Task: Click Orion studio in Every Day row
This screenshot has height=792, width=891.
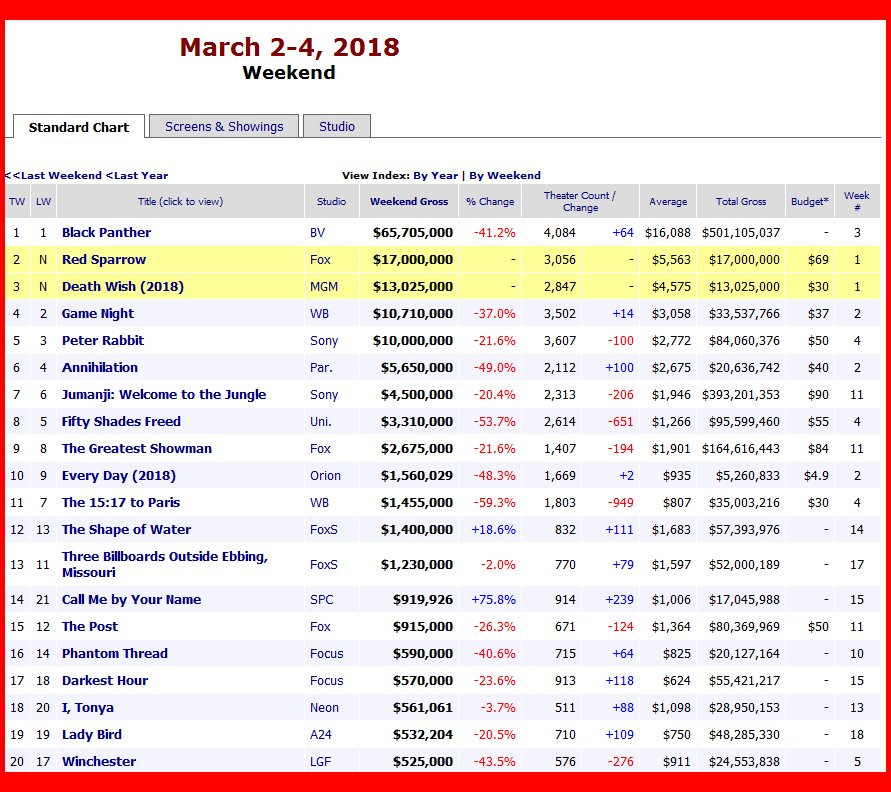Action: click(x=326, y=476)
